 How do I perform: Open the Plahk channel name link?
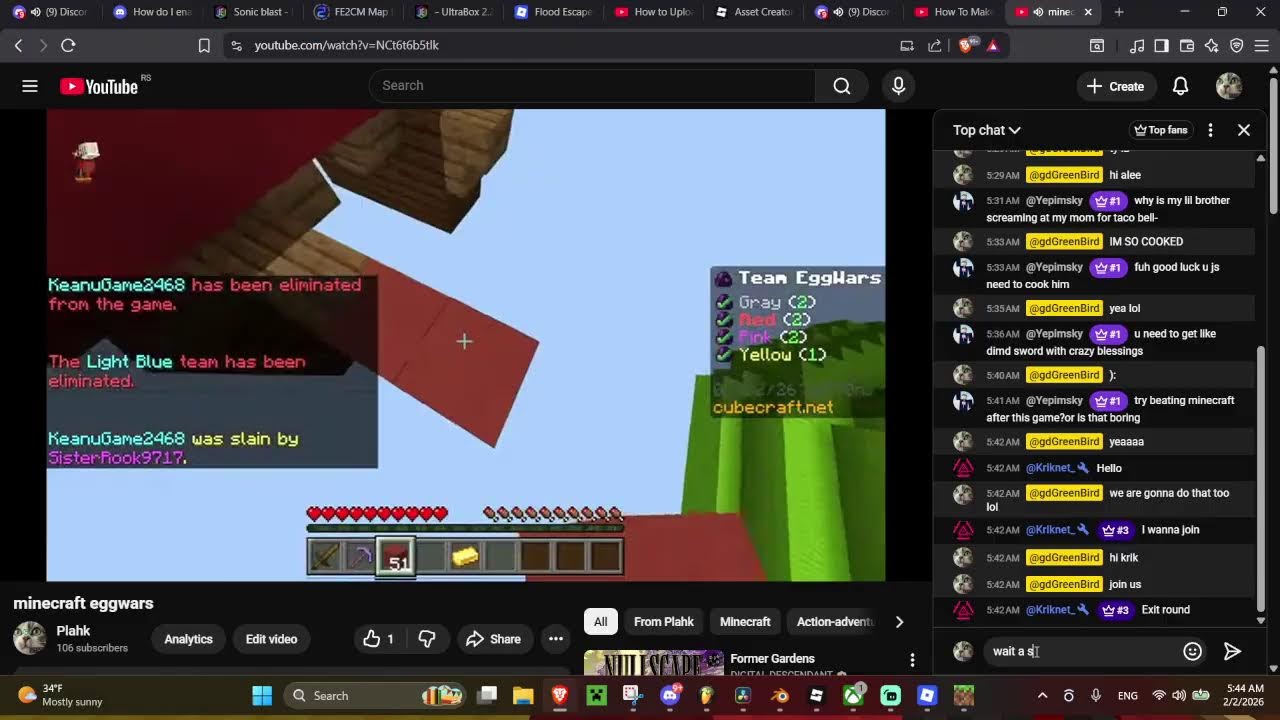pyautogui.click(x=74, y=631)
